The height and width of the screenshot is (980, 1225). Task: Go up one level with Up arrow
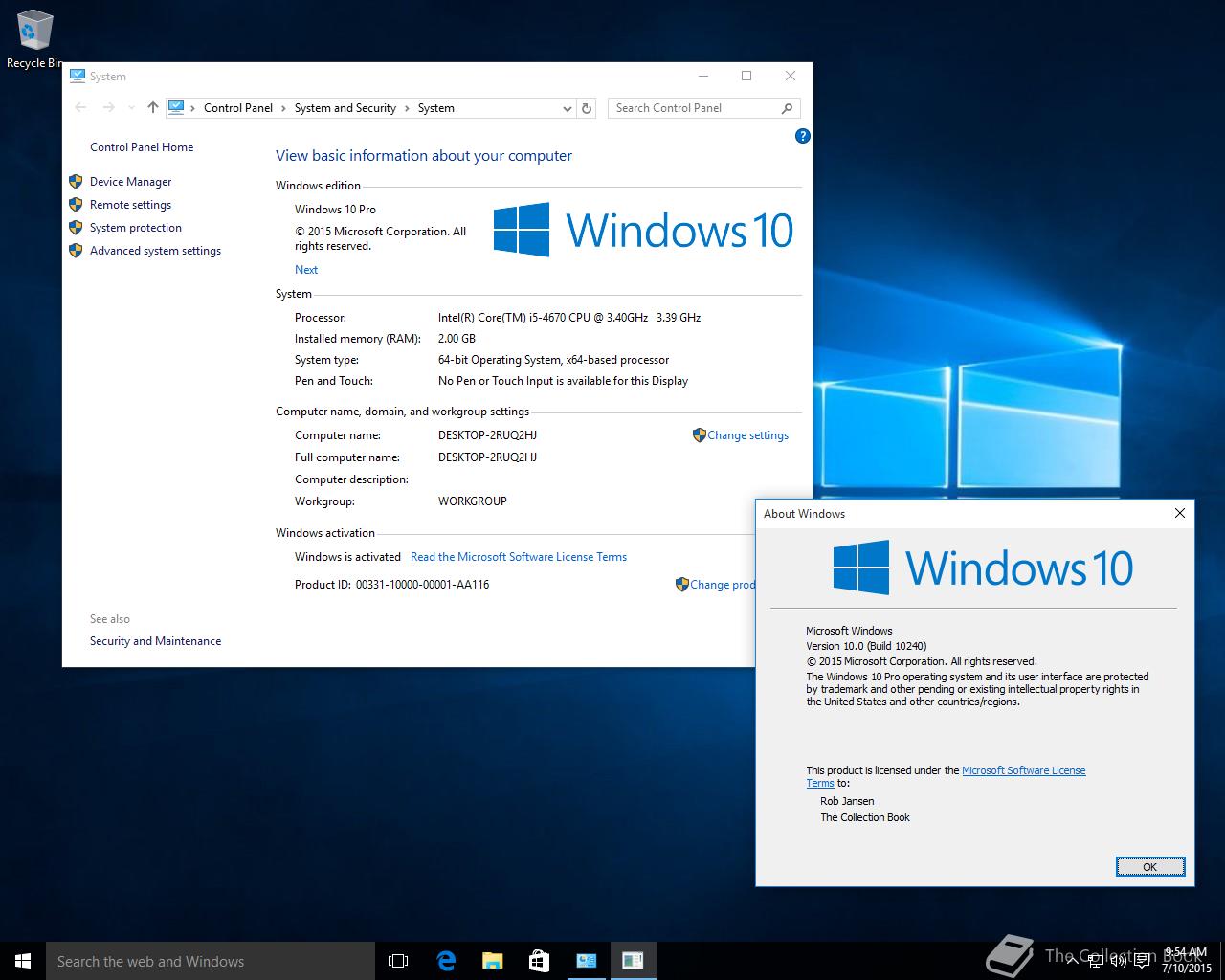(x=152, y=108)
